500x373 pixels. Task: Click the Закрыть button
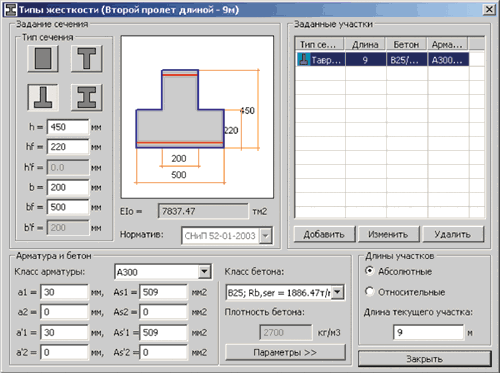[424, 359]
